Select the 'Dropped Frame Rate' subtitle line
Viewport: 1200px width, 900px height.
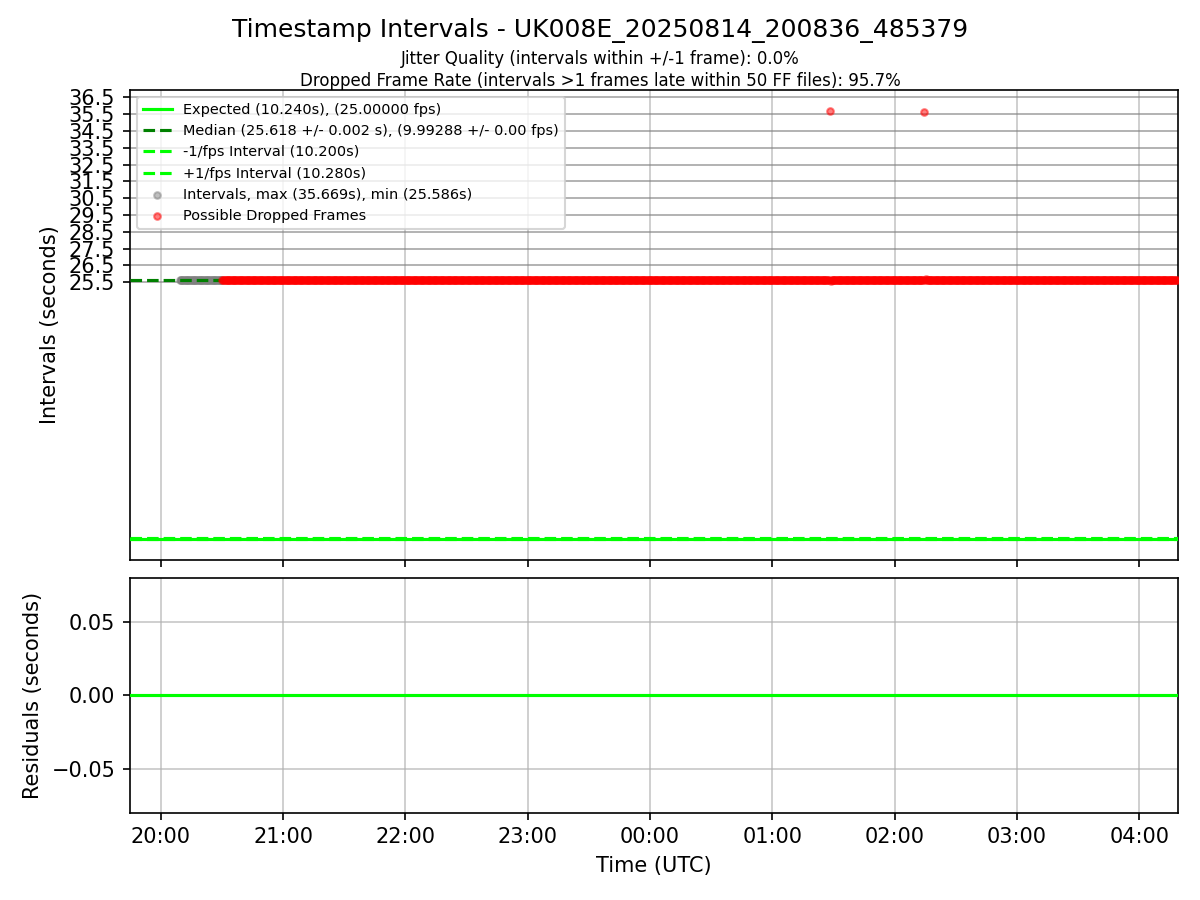click(x=600, y=80)
